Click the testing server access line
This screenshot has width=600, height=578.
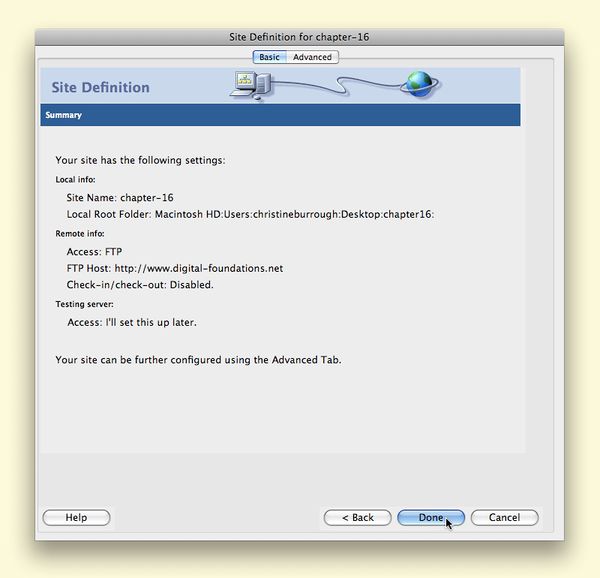click(x=131, y=322)
